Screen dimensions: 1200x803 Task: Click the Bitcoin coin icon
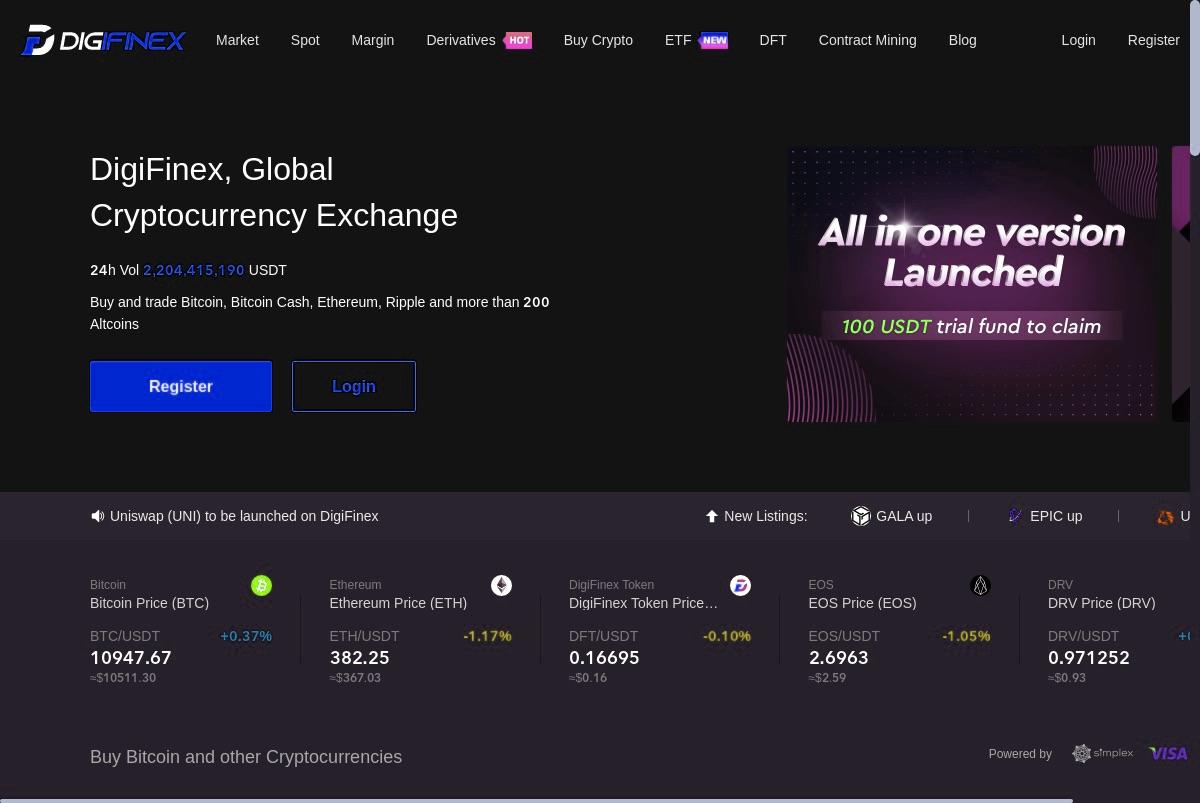tap(261, 585)
